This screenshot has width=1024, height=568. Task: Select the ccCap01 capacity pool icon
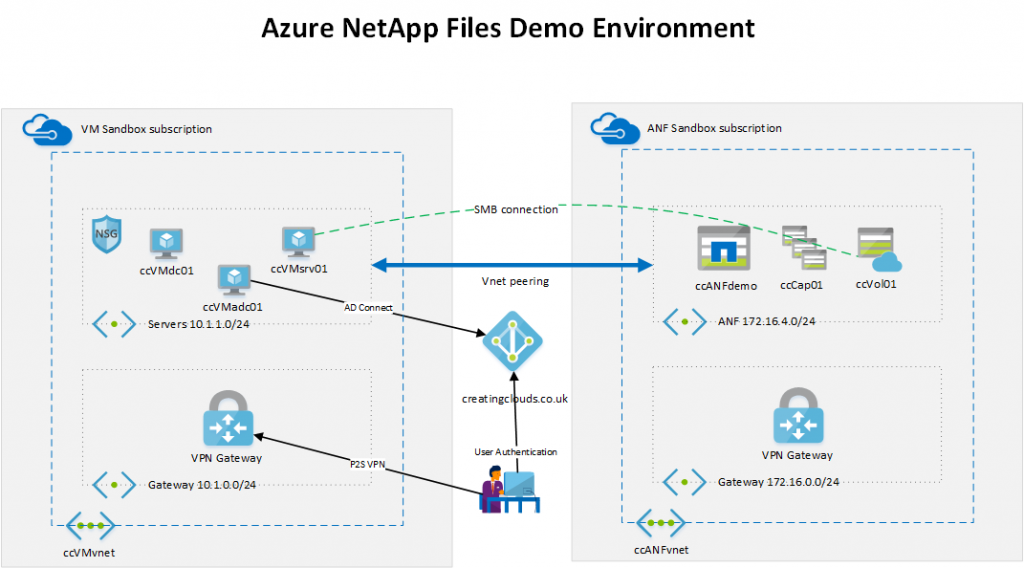click(x=804, y=248)
